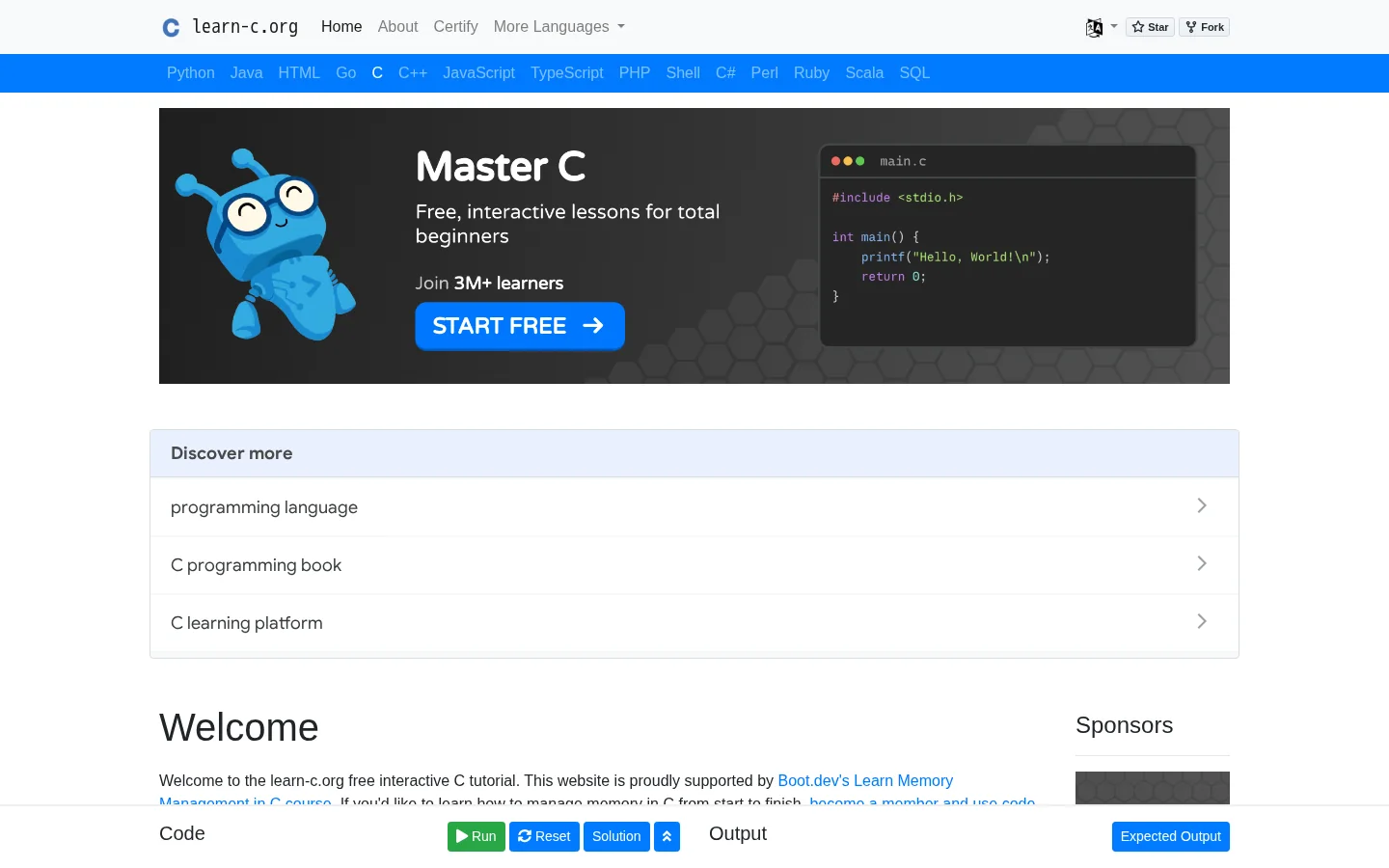Reset the code editor
This screenshot has width=1389, height=868.
pyautogui.click(x=544, y=836)
